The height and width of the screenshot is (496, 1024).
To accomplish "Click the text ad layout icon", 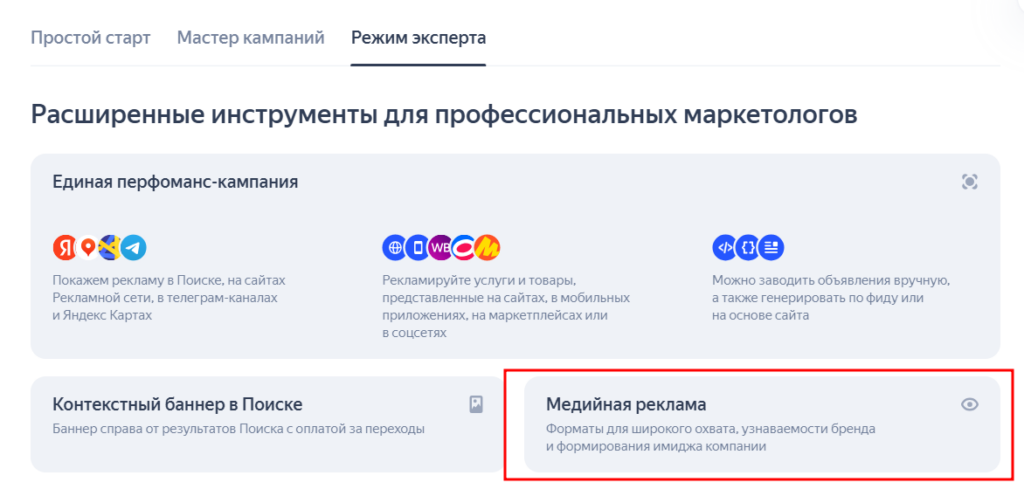I will [772, 247].
